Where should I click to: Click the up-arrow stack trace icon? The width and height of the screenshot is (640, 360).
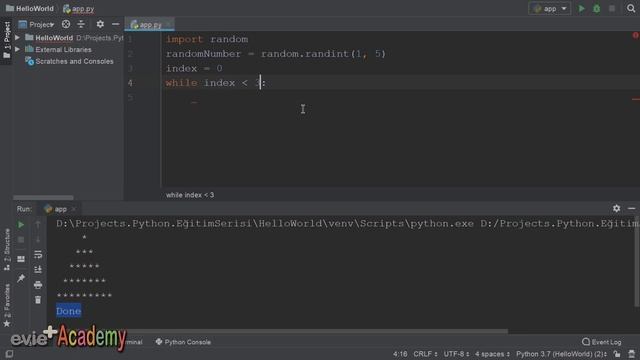click(x=38, y=224)
